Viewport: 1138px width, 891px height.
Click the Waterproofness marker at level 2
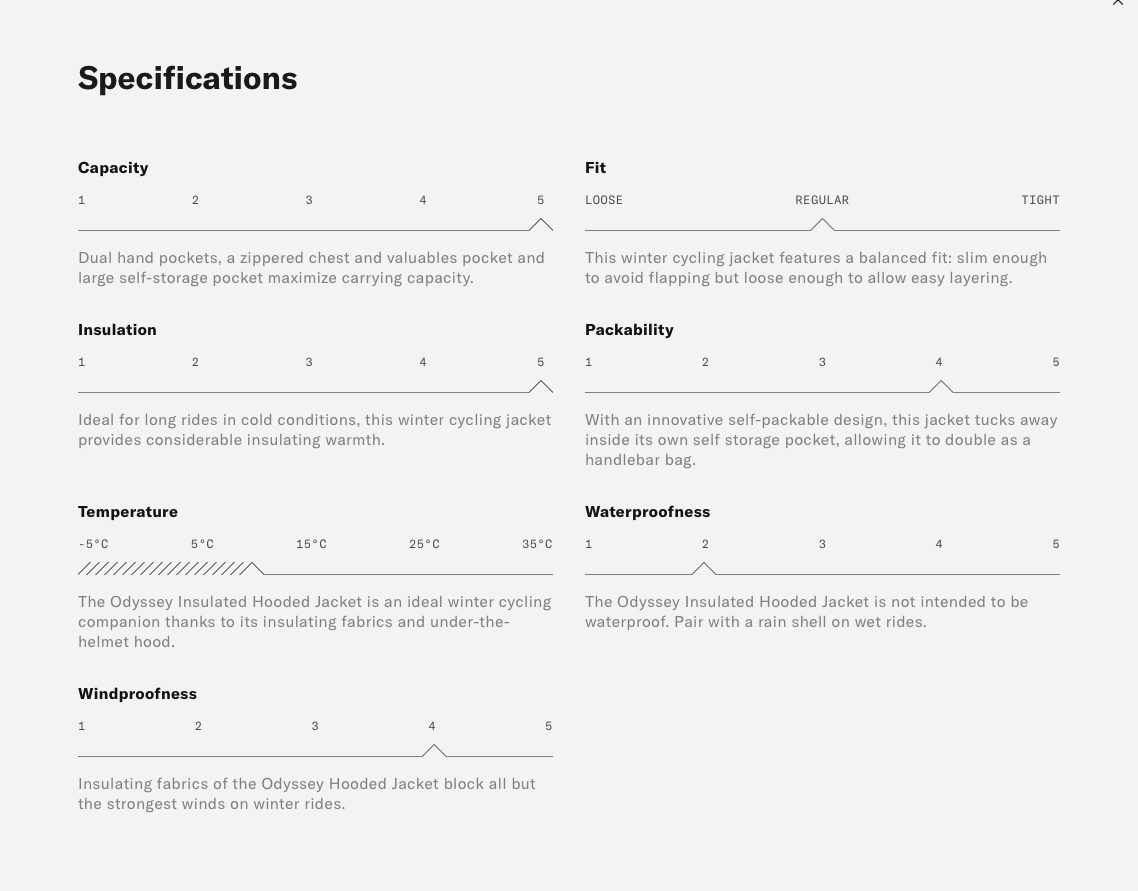point(704,569)
